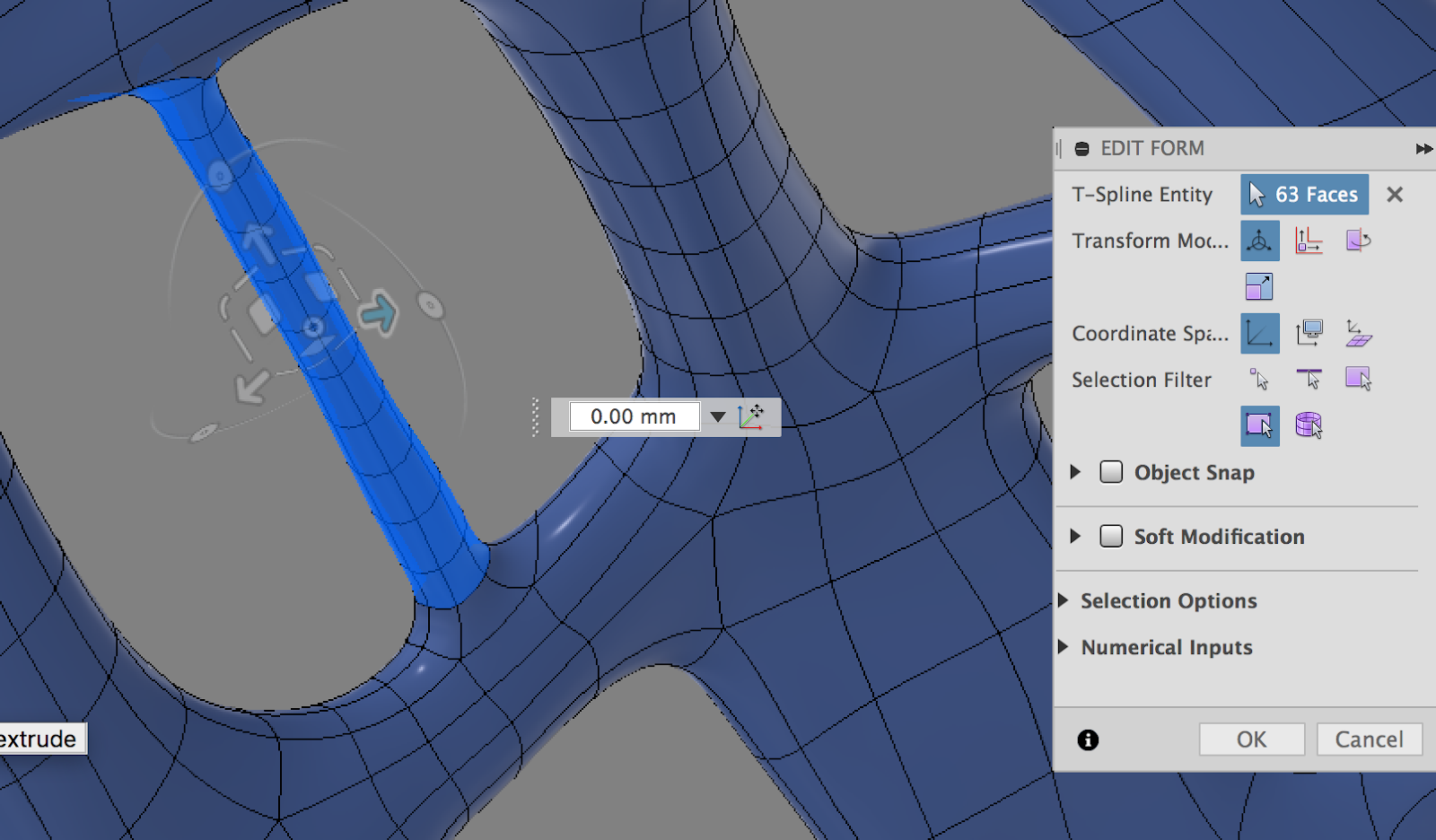Enable the Soft Modification checkbox
This screenshot has height=840, width=1436.
coord(1111,537)
